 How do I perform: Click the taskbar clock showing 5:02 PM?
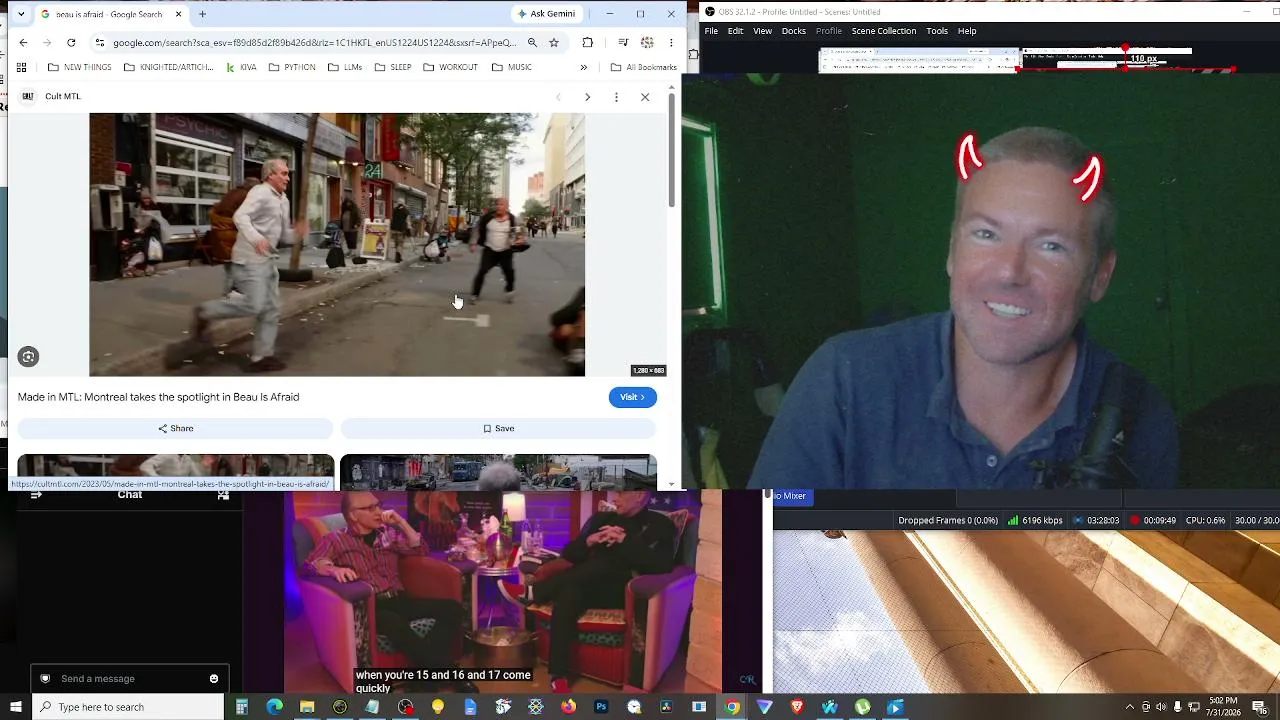pyautogui.click(x=1222, y=707)
